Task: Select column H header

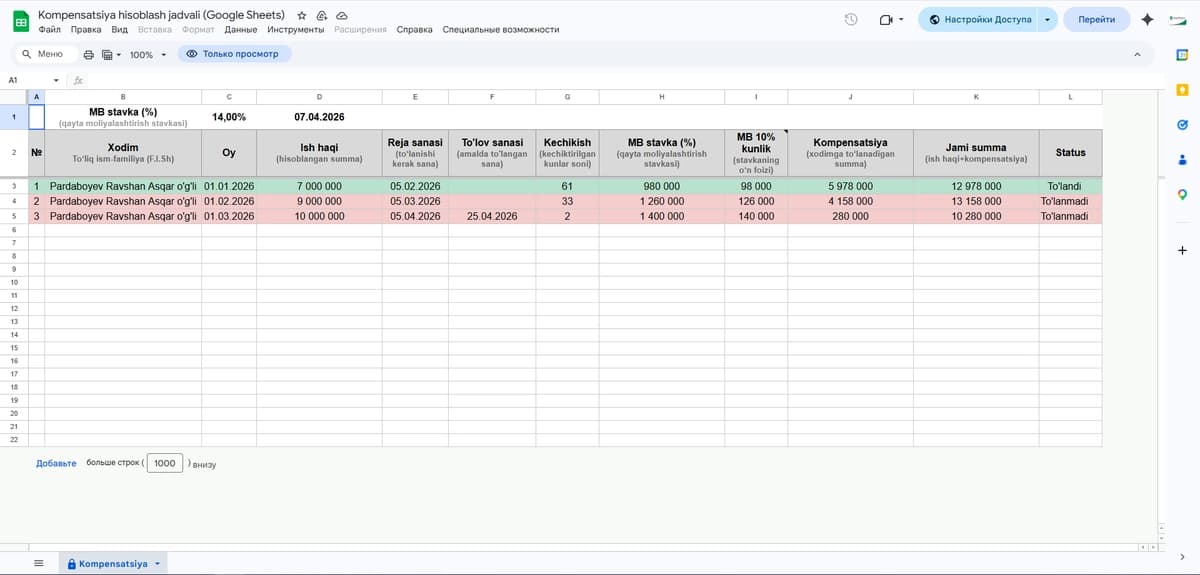Action: [x=662, y=97]
